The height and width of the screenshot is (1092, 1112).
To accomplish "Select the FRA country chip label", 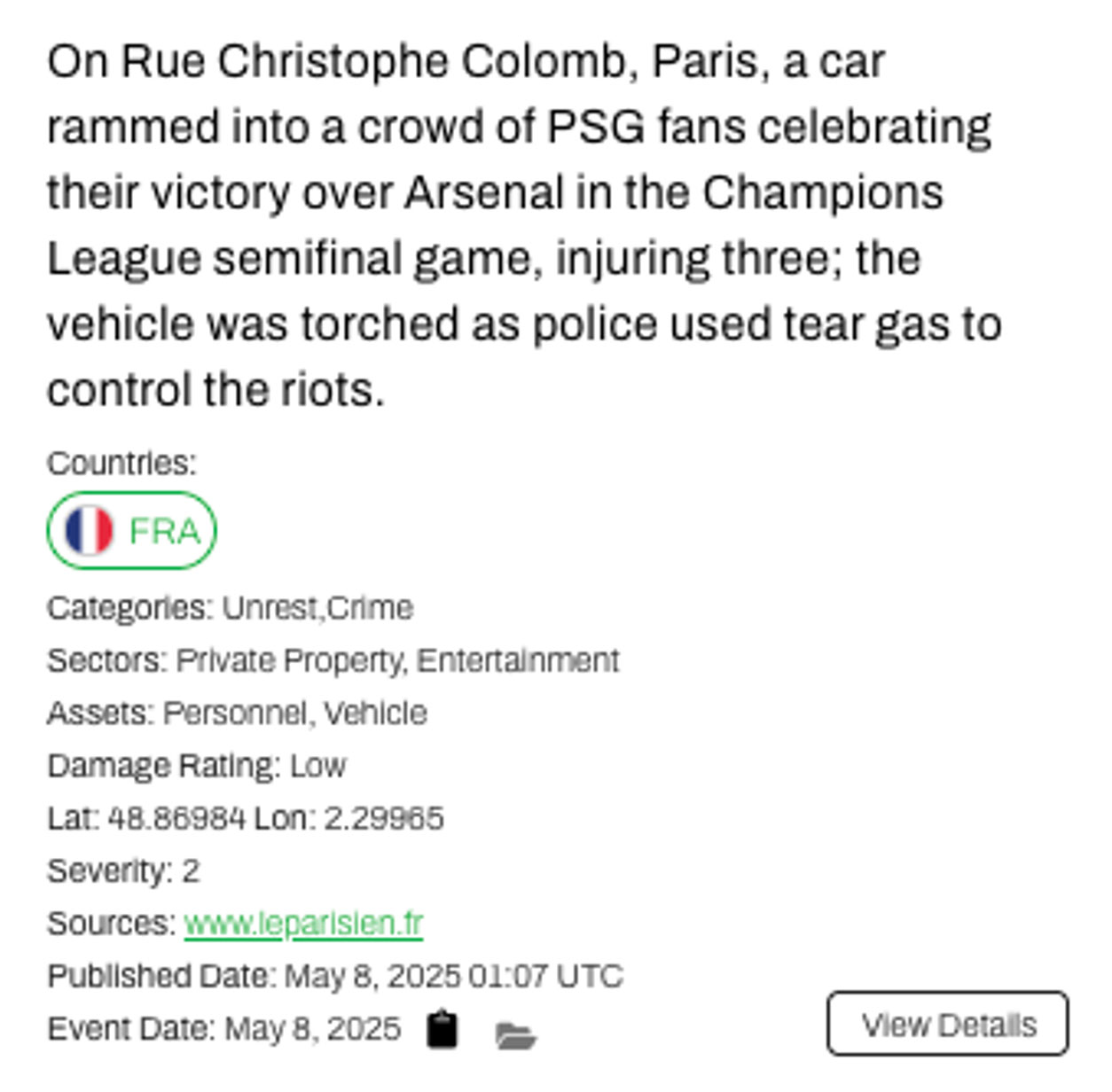I will click(x=165, y=531).
